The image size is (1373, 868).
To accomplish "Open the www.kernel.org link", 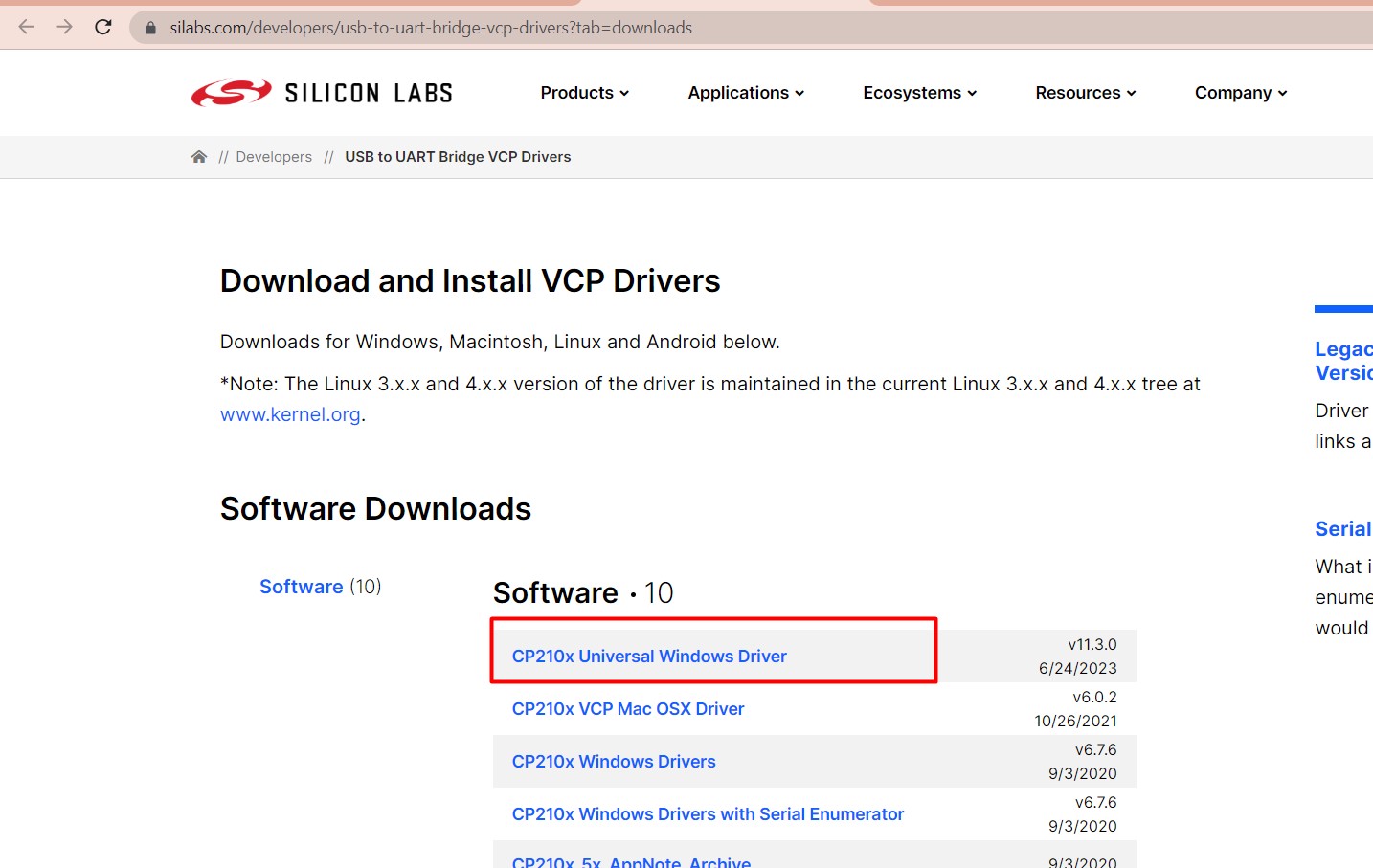I will pos(290,414).
